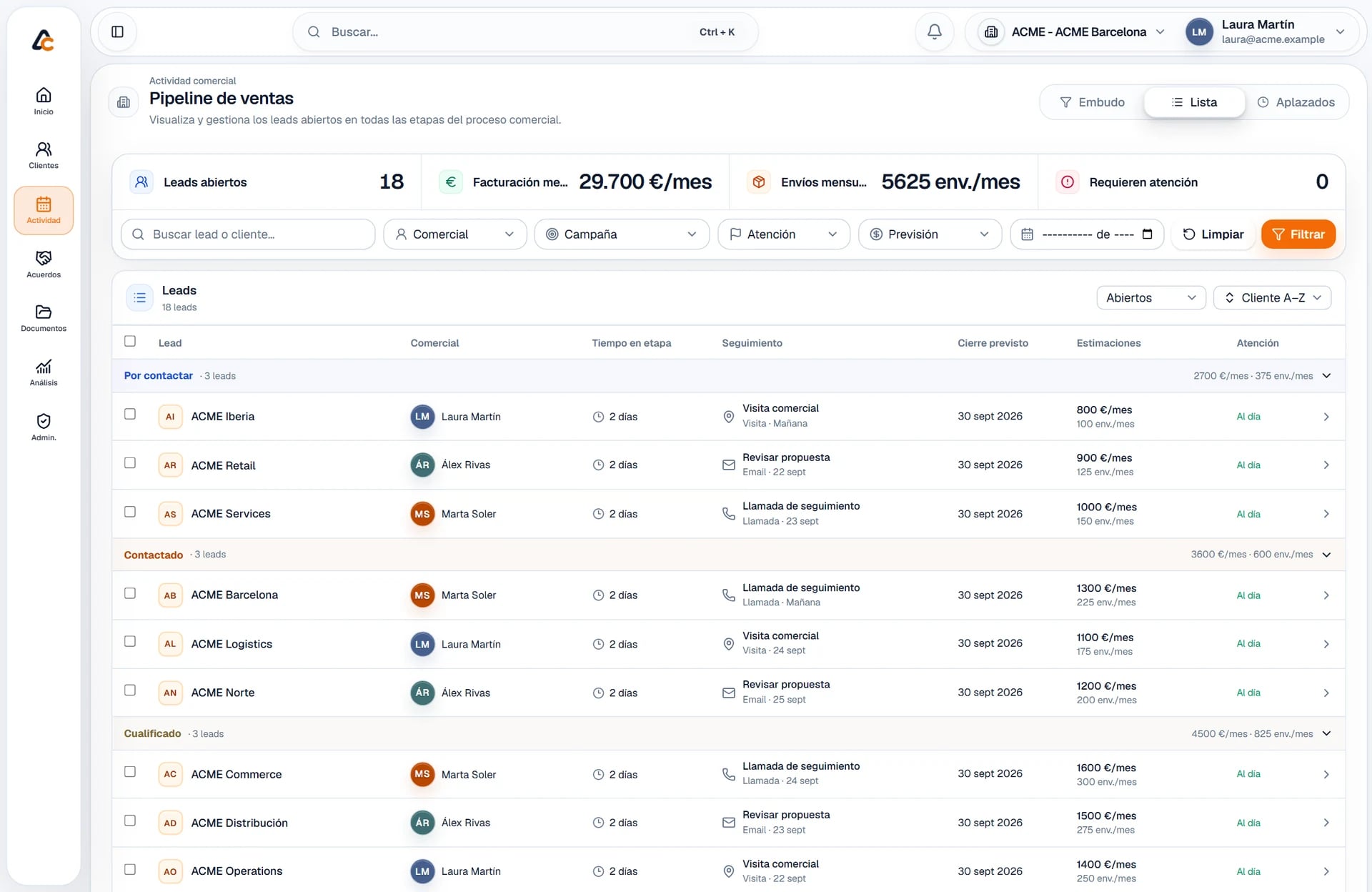Viewport: 1372px width, 892px height.
Task: Click envelope icon in ACME Retail row
Action: click(728, 465)
